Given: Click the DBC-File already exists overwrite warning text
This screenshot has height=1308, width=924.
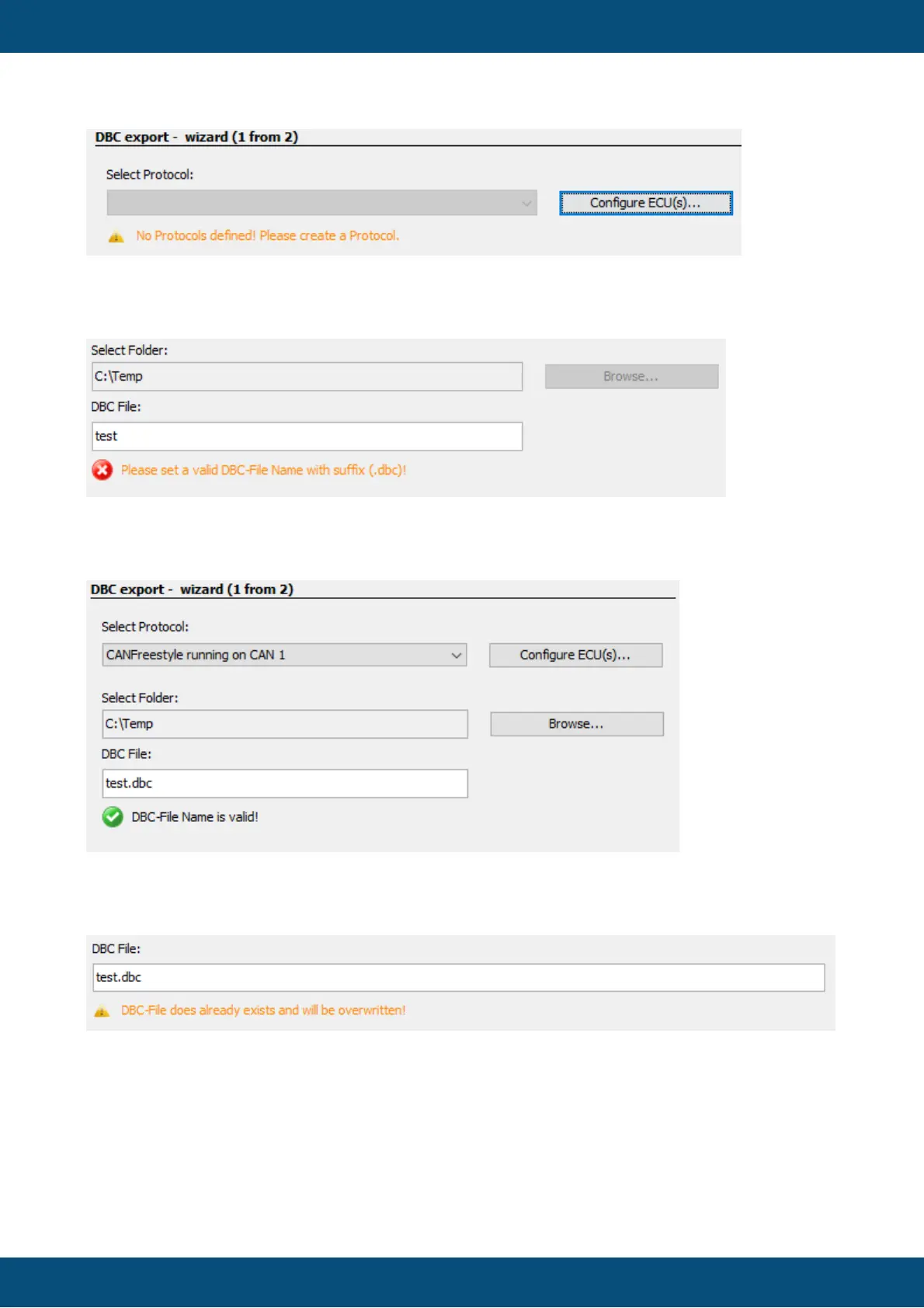Looking at the screenshot, I should 263,1011.
